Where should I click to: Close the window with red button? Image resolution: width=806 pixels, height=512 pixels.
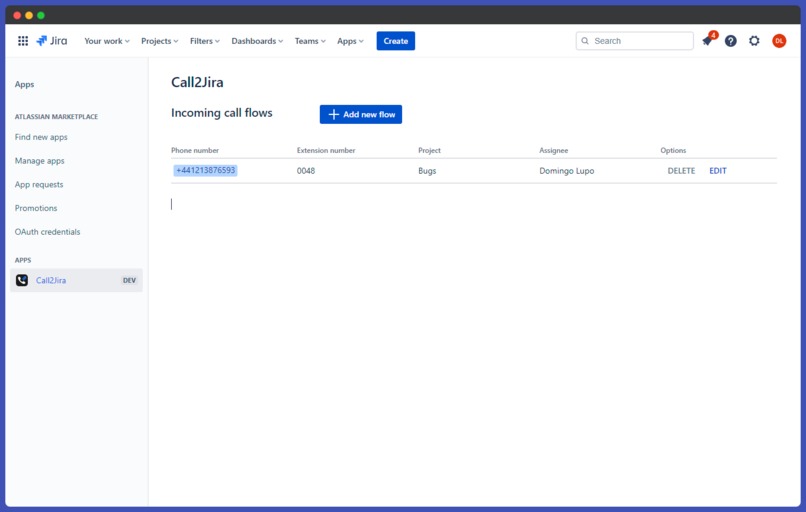[17, 15]
